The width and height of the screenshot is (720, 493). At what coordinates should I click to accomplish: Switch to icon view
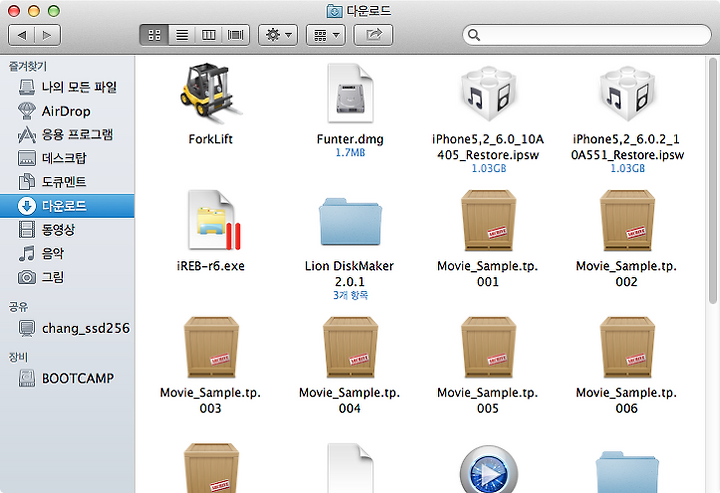point(154,35)
